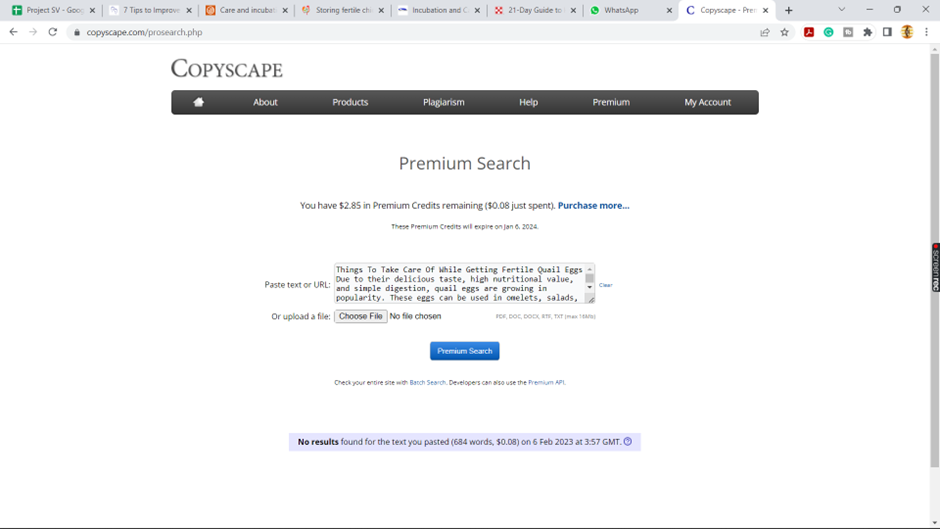940x529 pixels.
Task: Close the Project SV tab
Action: (92, 10)
